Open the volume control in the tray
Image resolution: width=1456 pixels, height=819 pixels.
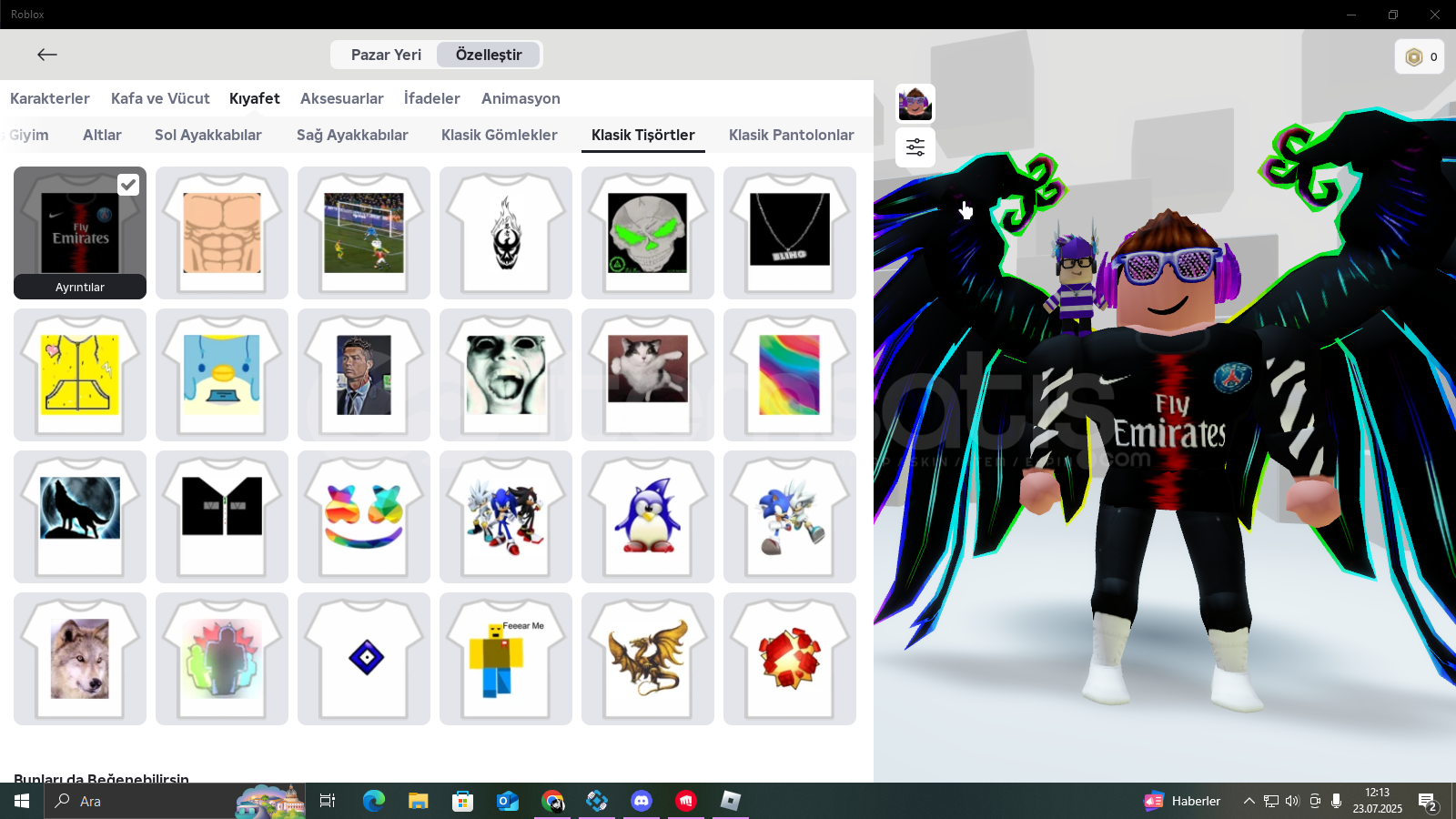coord(1292,801)
